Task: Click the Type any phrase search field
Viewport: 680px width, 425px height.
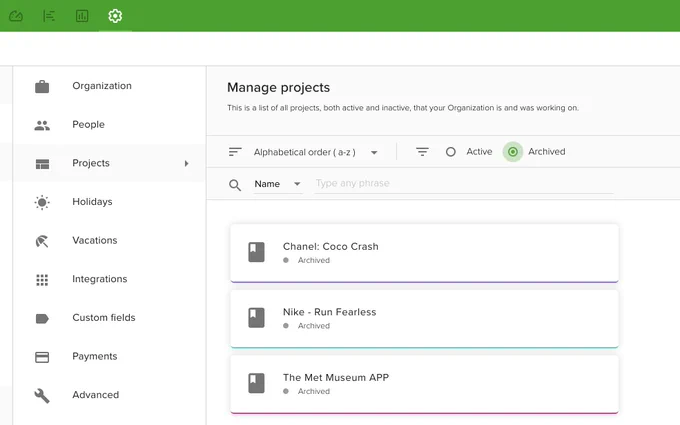Action: pos(464,183)
